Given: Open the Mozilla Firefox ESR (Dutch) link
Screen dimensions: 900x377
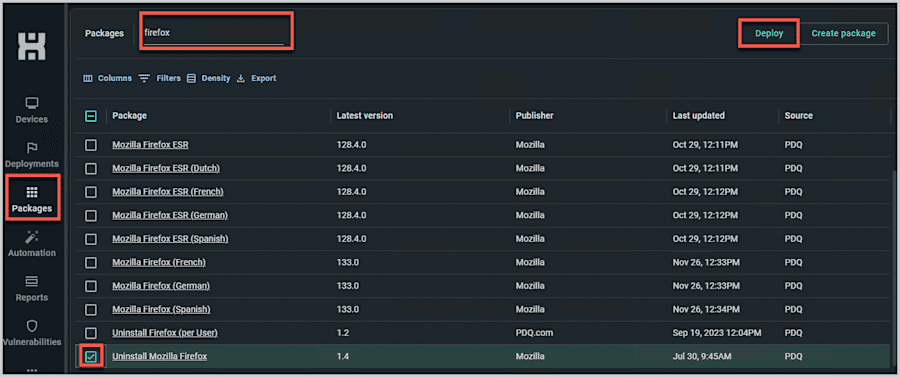Looking at the screenshot, I should pos(166,169).
